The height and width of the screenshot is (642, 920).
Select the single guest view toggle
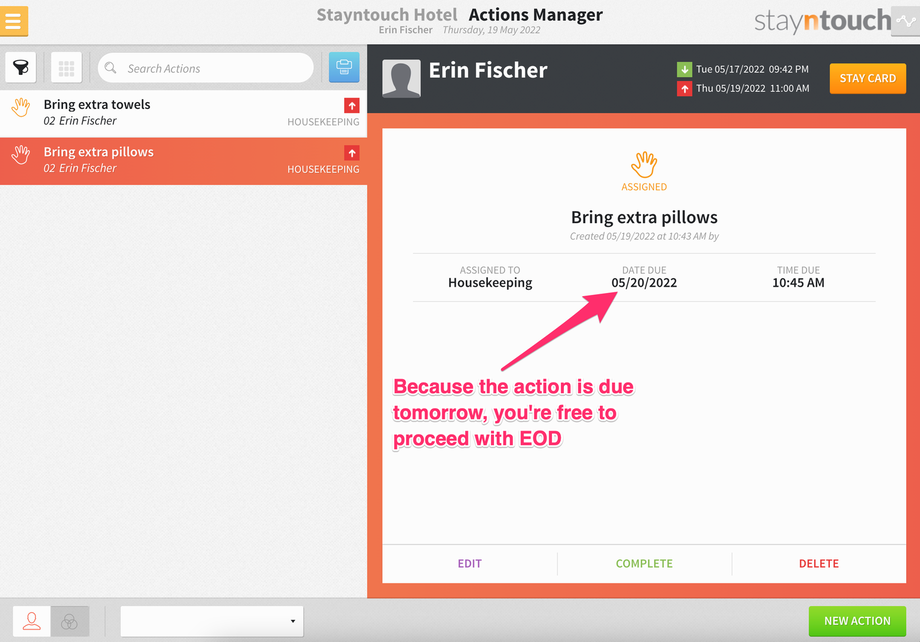pyautogui.click(x=32, y=621)
